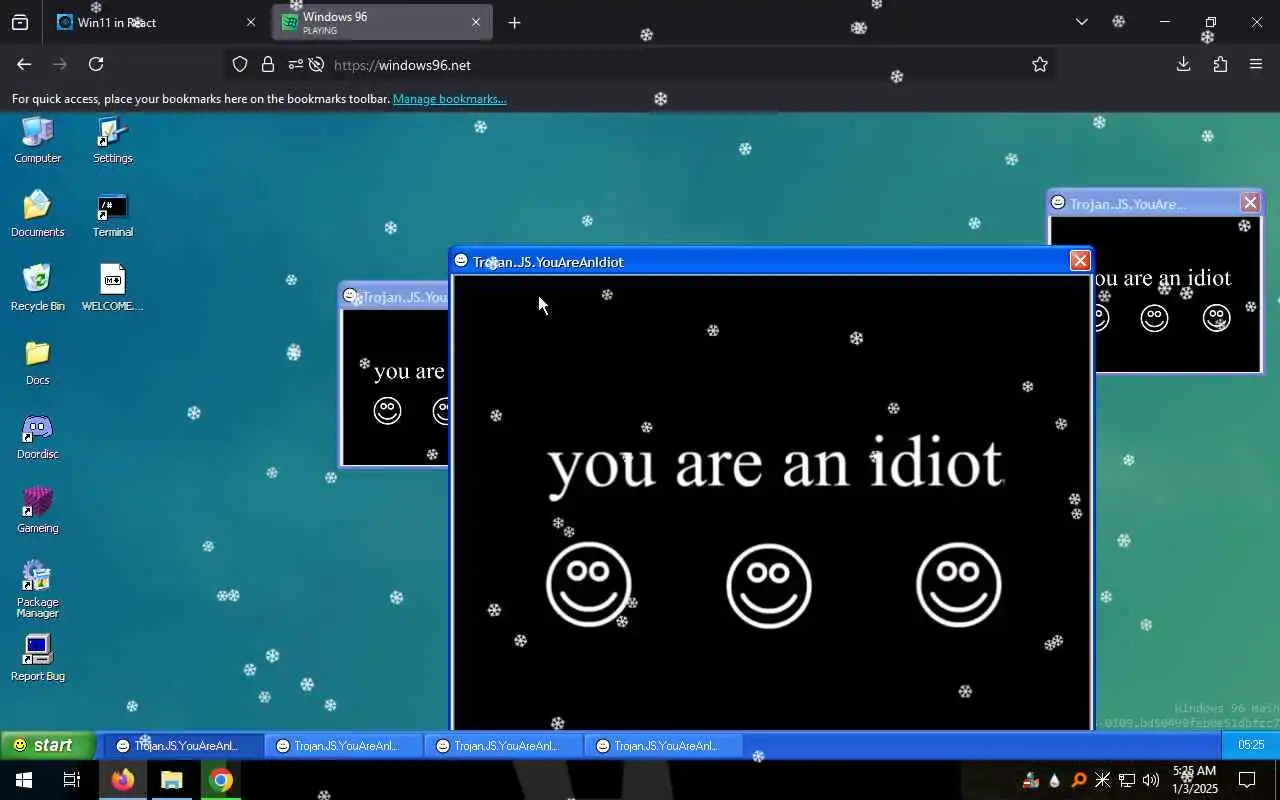The height and width of the screenshot is (800, 1280).
Task: Click the left smiley in the front window
Action: click(x=588, y=585)
